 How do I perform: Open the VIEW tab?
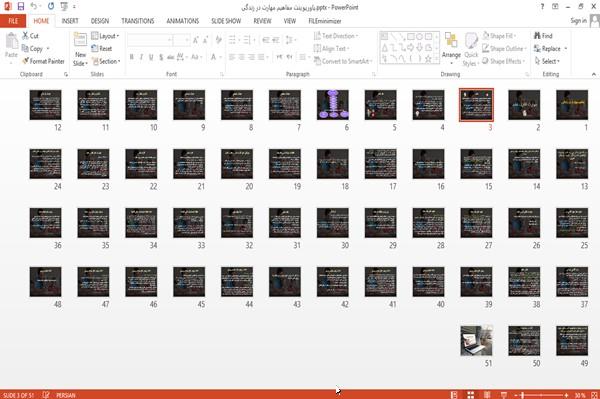pos(290,21)
